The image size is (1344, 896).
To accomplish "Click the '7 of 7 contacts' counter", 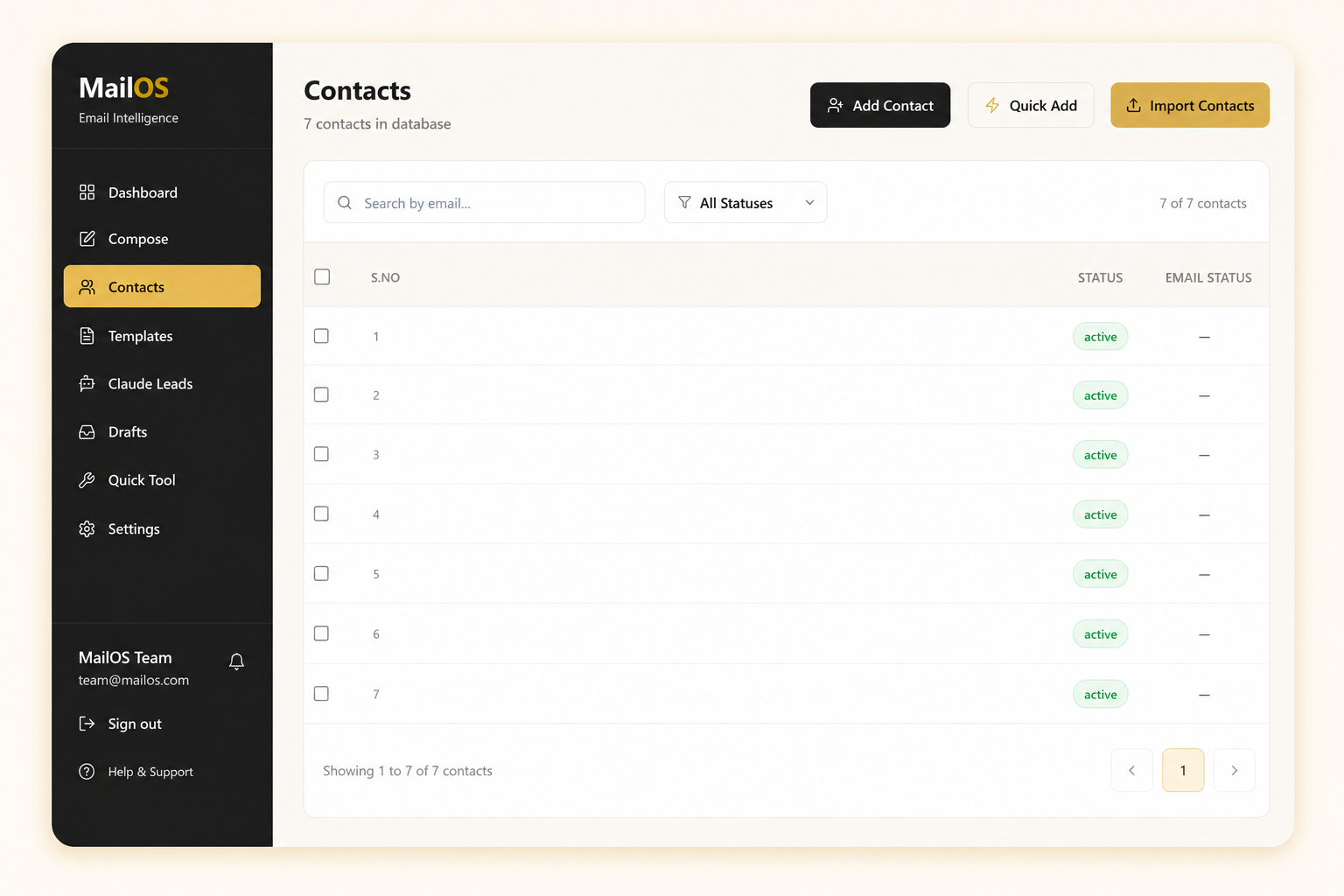I will tap(1203, 203).
